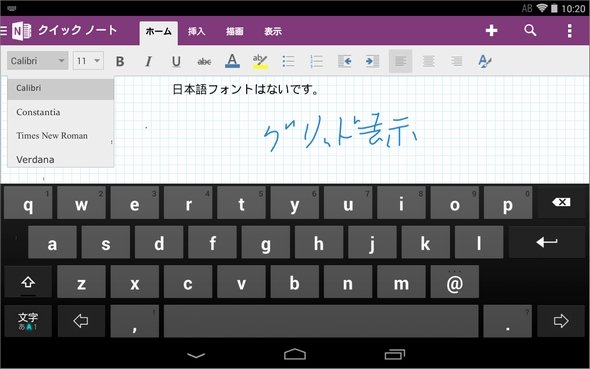Decrease the paragraph indent
This screenshot has height=369, width=590.
coord(345,61)
